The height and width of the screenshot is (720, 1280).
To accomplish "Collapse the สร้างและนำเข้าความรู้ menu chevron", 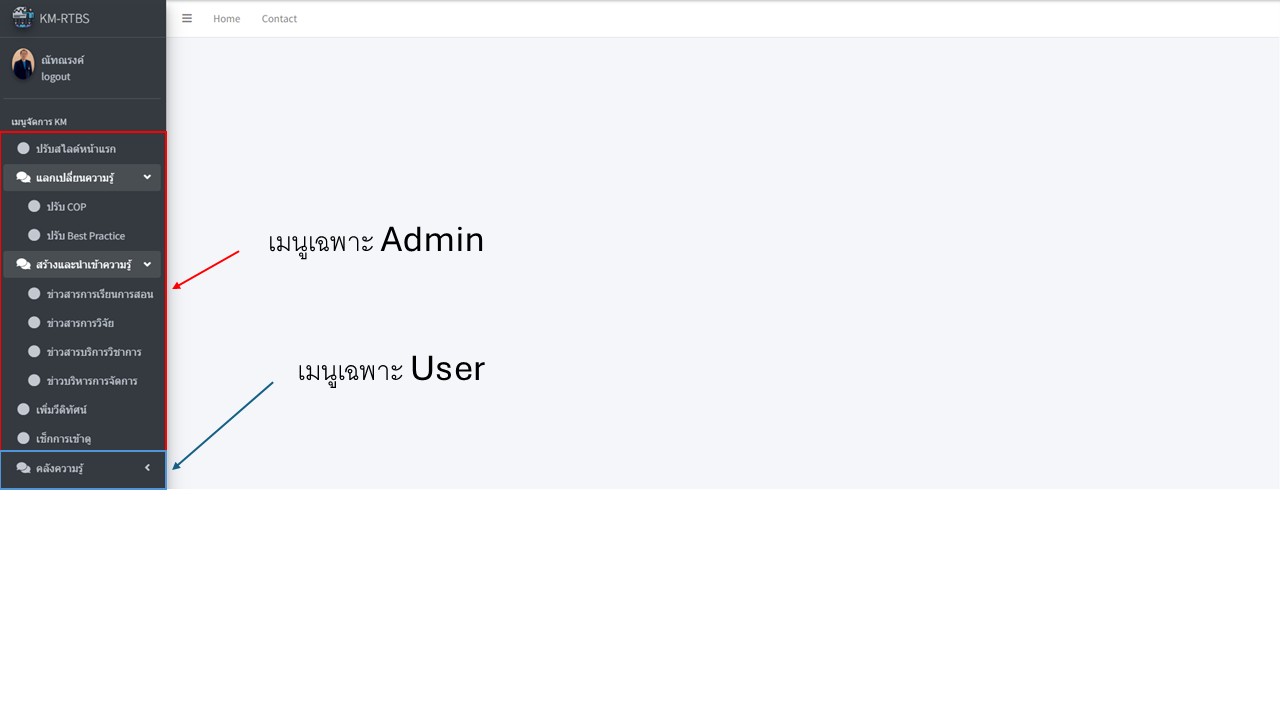I will point(147,265).
